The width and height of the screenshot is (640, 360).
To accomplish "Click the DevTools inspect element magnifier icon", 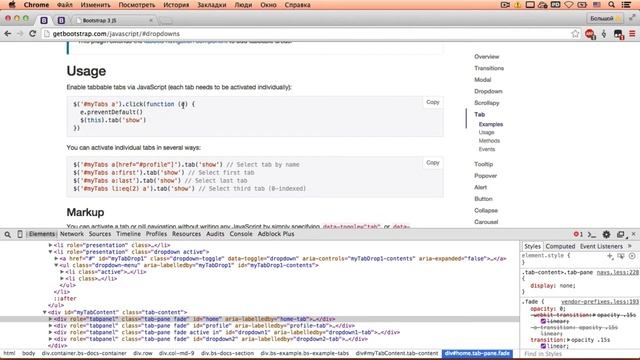I will tap(8, 234).
